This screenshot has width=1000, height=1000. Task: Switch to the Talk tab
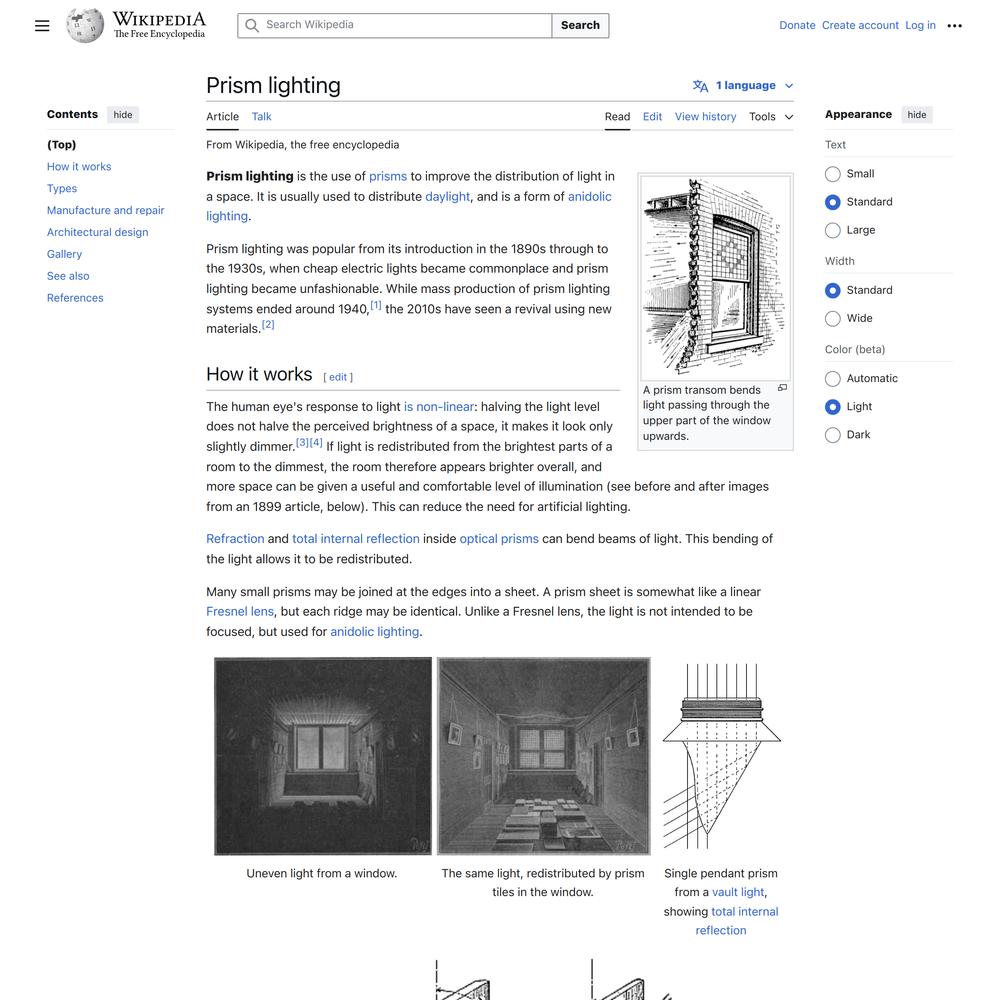point(261,117)
